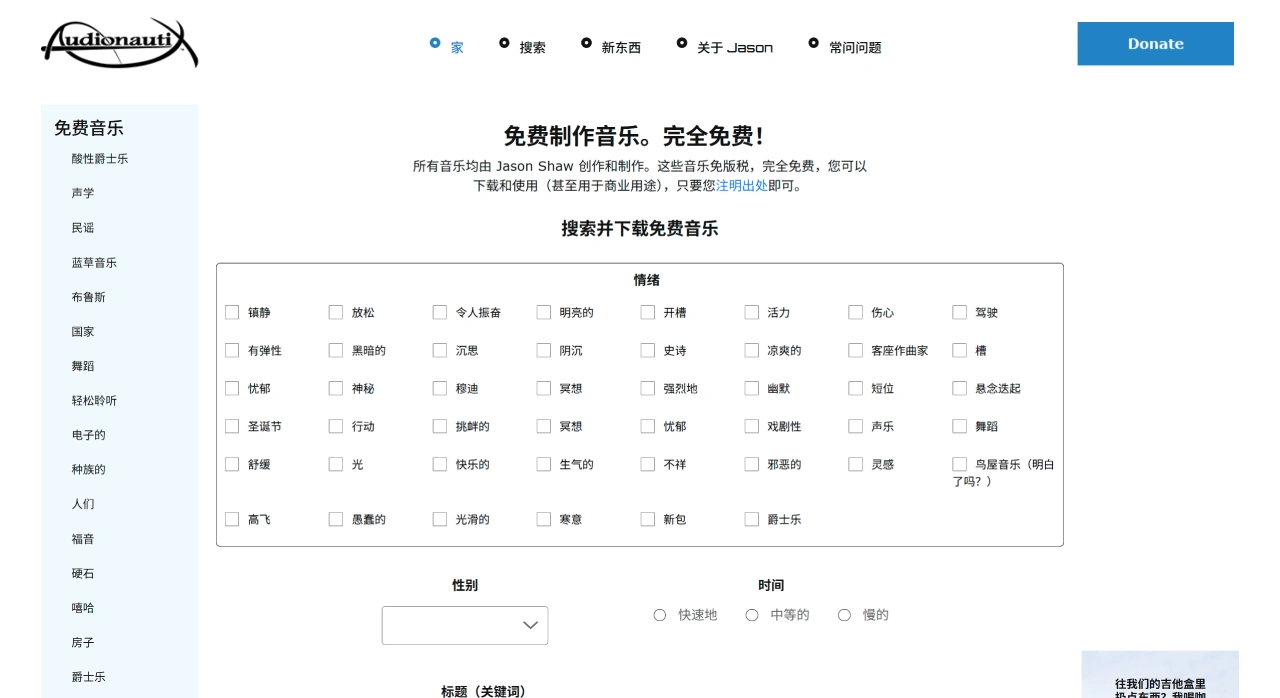Open the 酸性爵士乐 genre in sidebar
This screenshot has width=1280, height=698.
100,159
